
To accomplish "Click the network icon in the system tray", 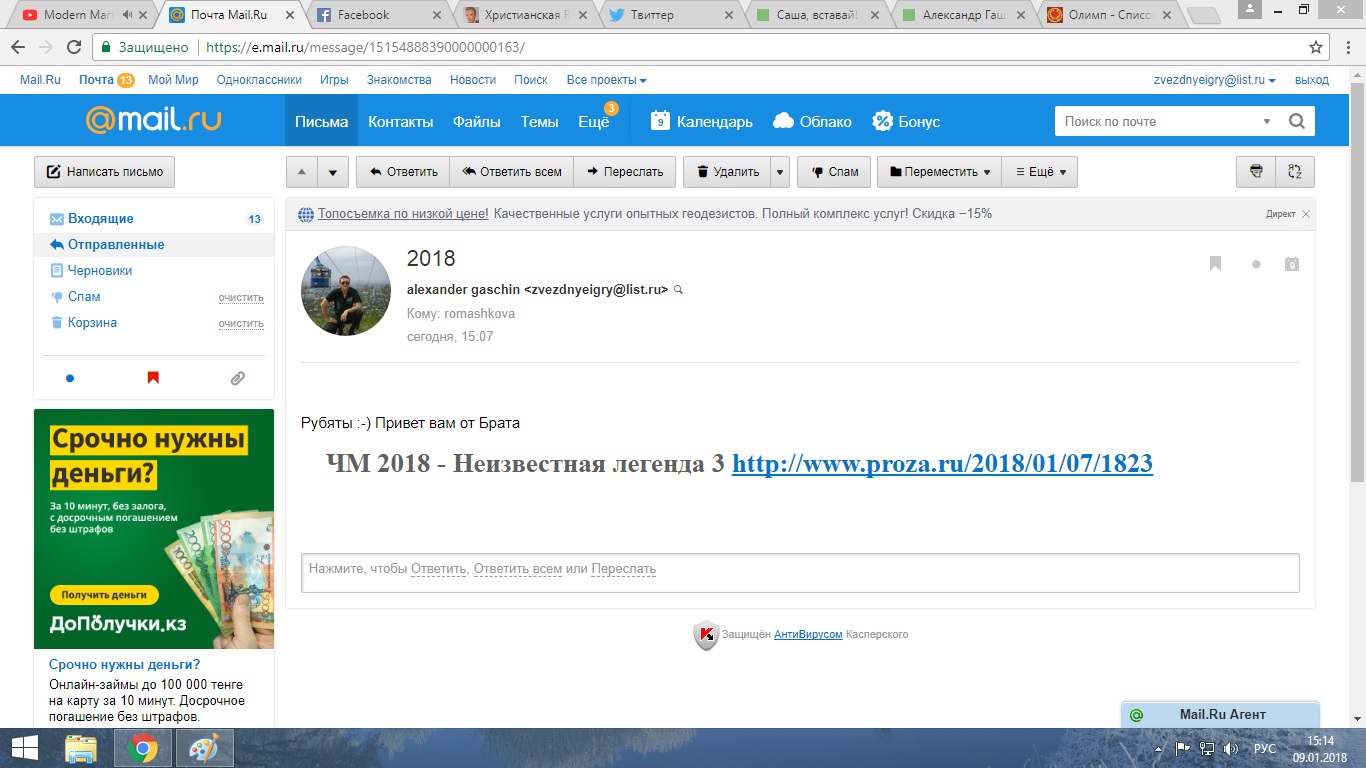I will pyautogui.click(x=1207, y=748).
